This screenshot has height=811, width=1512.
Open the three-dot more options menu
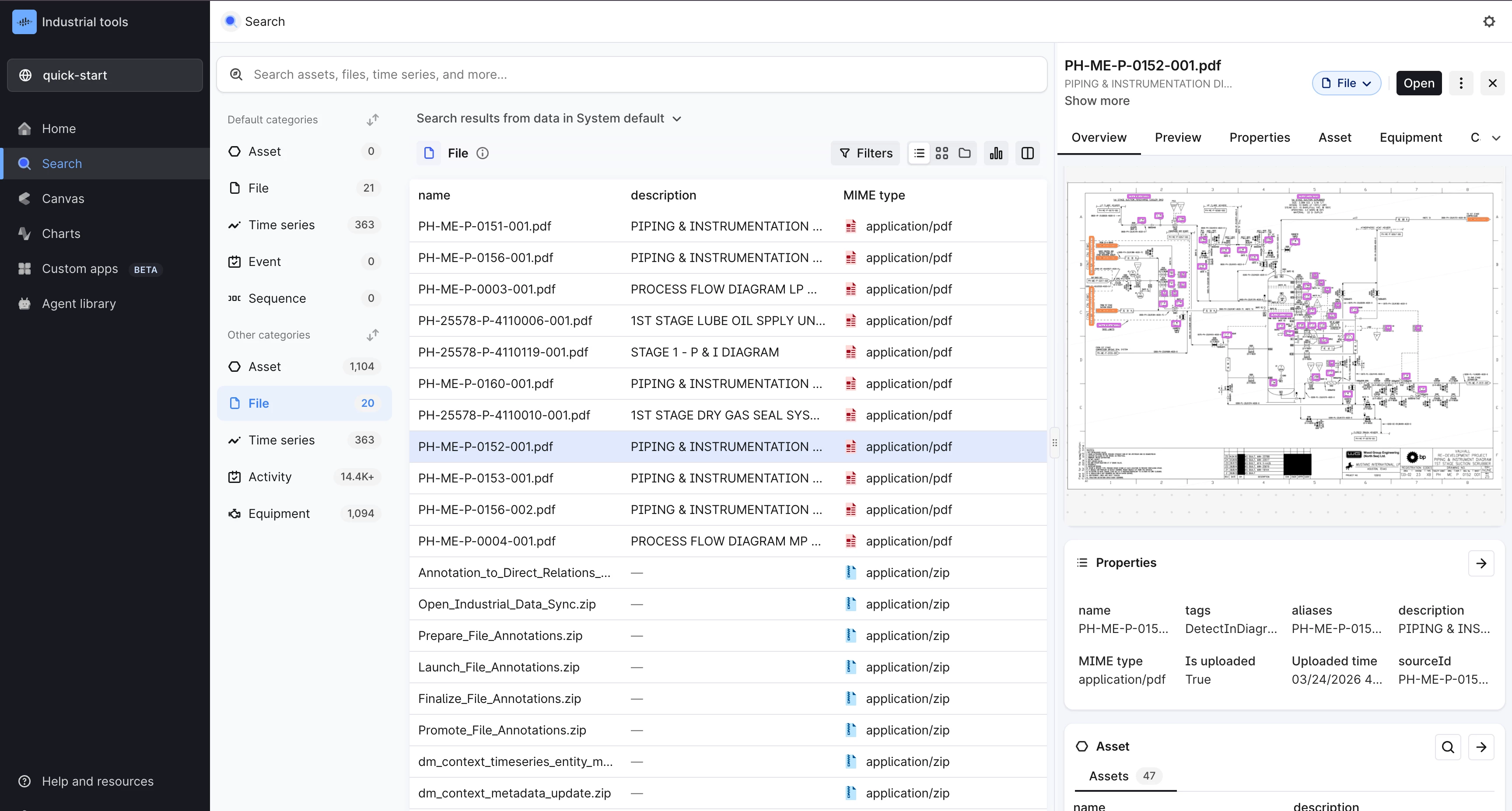(x=1461, y=83)
